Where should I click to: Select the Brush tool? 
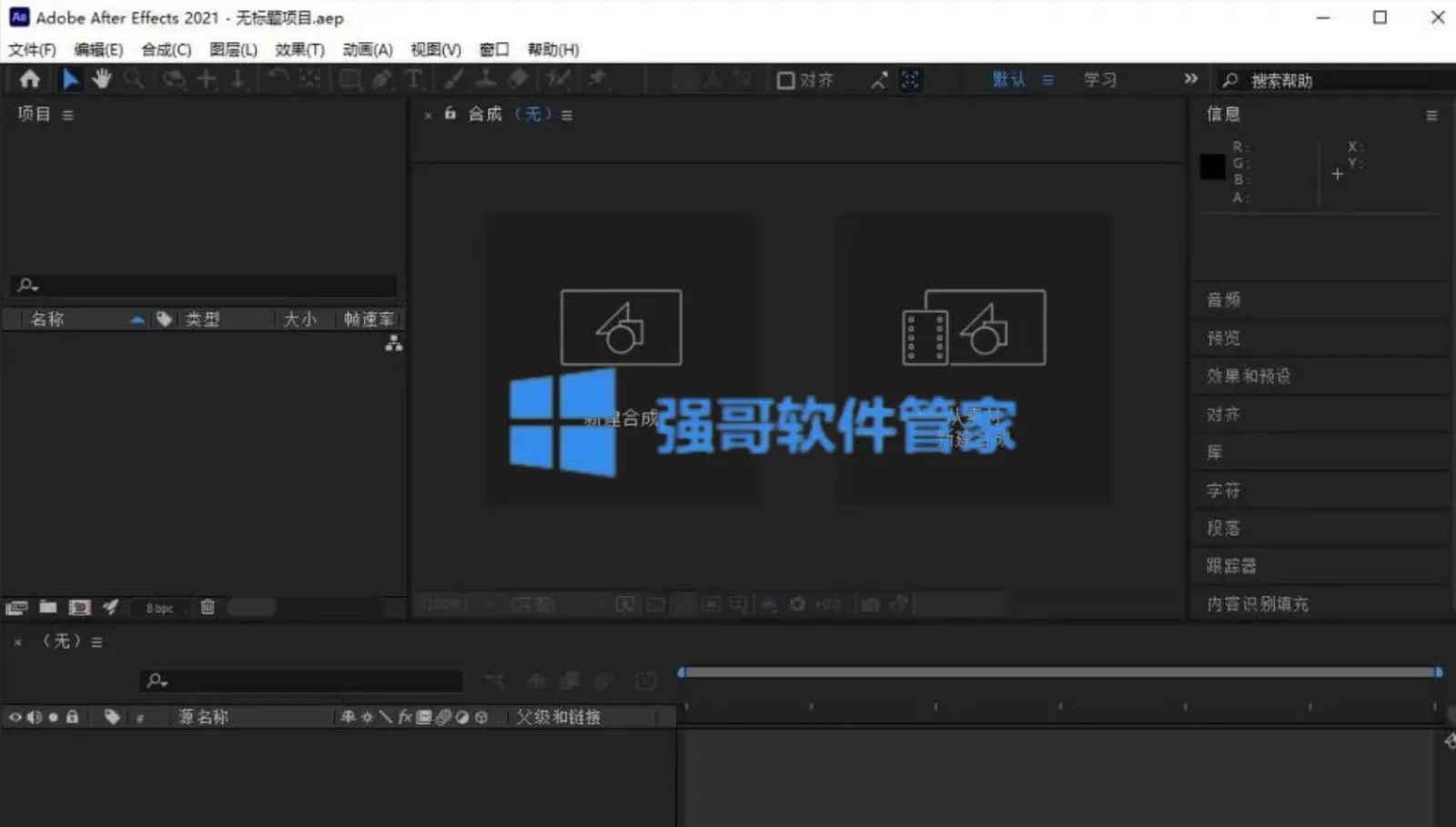pyautogui.click(x=454, y=79)
